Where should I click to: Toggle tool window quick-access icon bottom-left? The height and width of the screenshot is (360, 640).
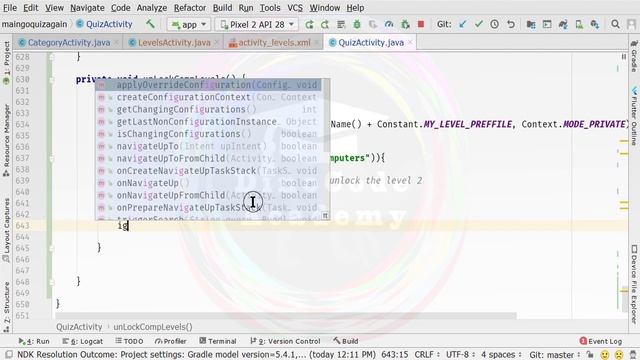tap(9, 354)
